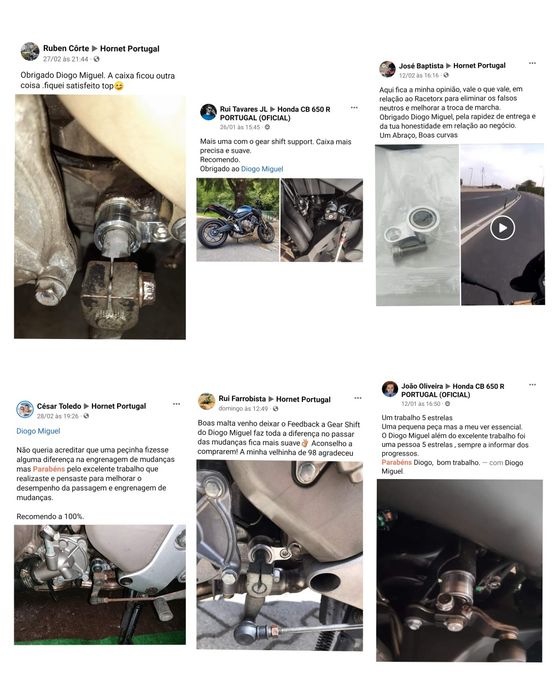
Task: Click the globe icon on César Toledo's post
Action: pos(86,416)
